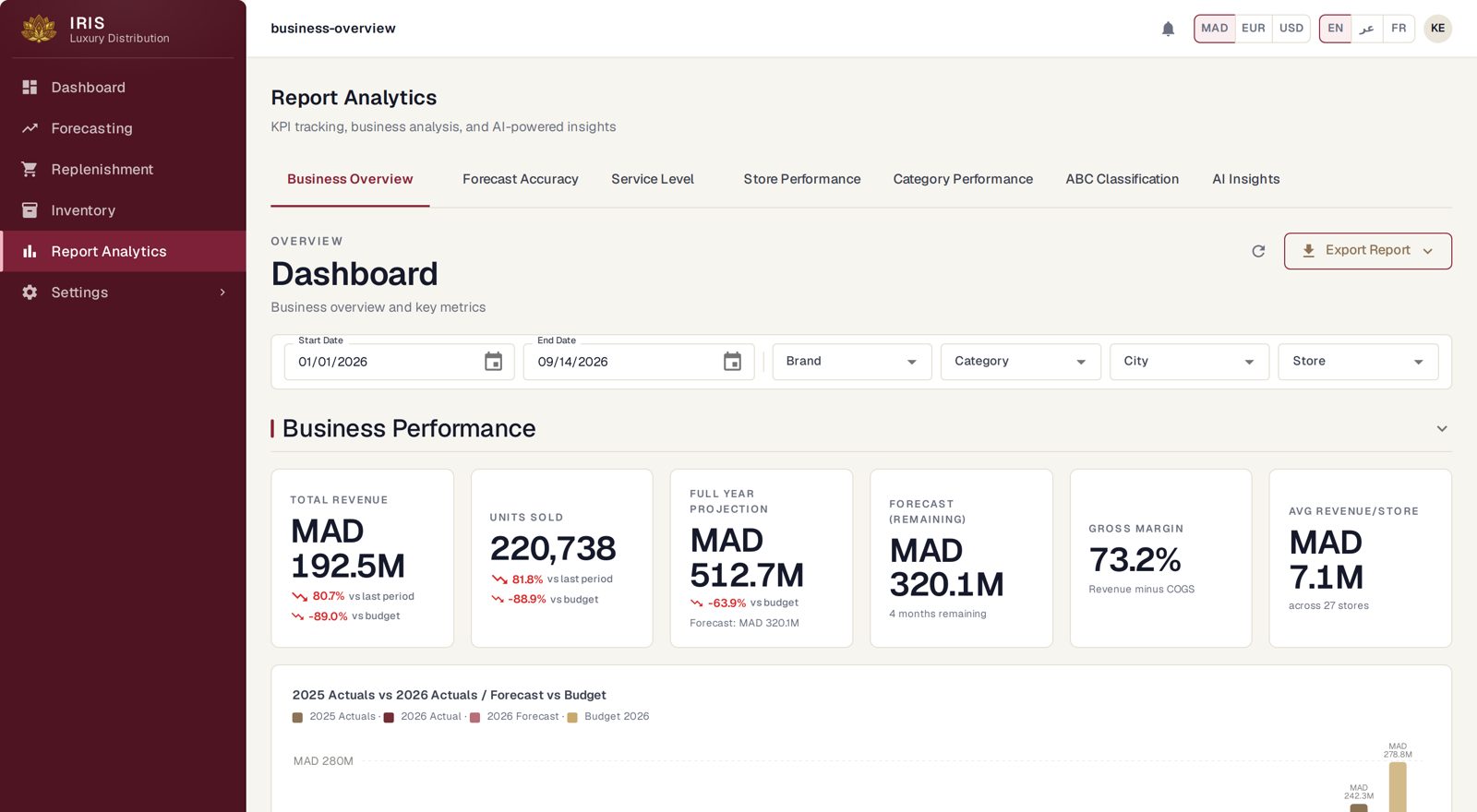1477x812 pixels.
Task: Go to Dashboard in sidebar
Action: coord(124,87)
